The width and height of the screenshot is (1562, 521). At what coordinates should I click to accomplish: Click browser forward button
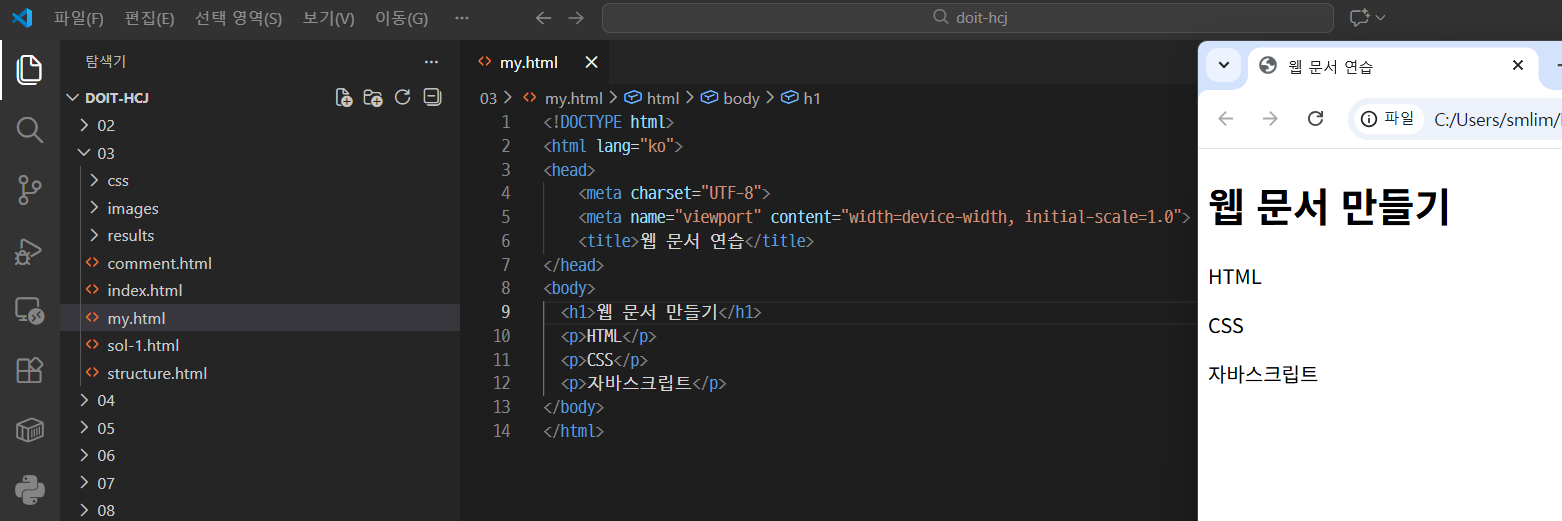[1270, 119]
